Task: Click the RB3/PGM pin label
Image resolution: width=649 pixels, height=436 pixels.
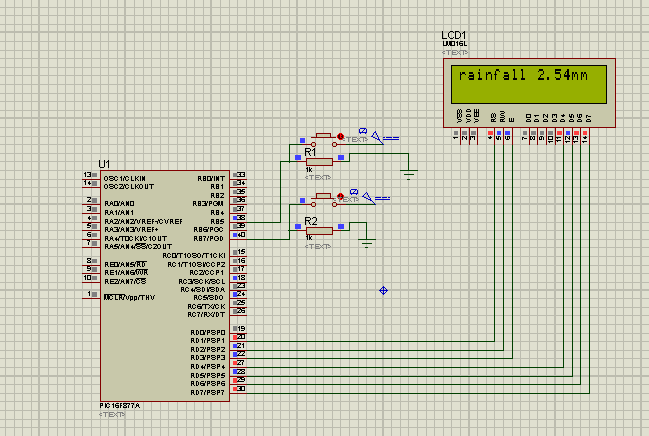Action: [208, 204]
